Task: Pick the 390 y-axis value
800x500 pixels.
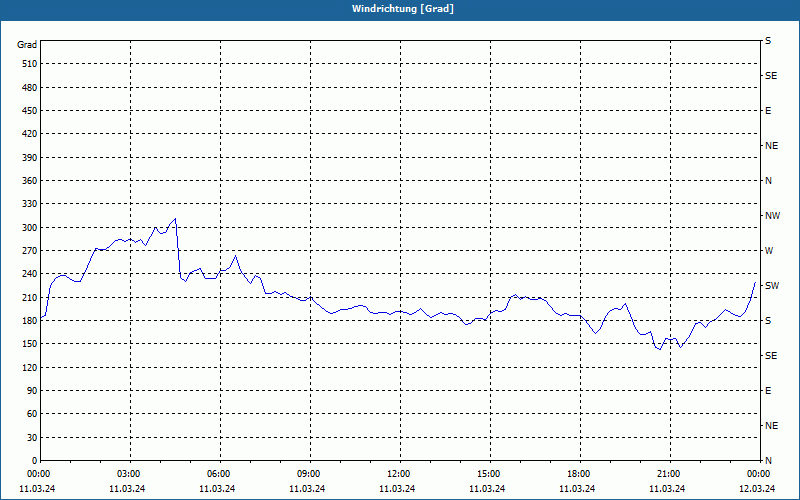Action: click(x=30, y=158)
